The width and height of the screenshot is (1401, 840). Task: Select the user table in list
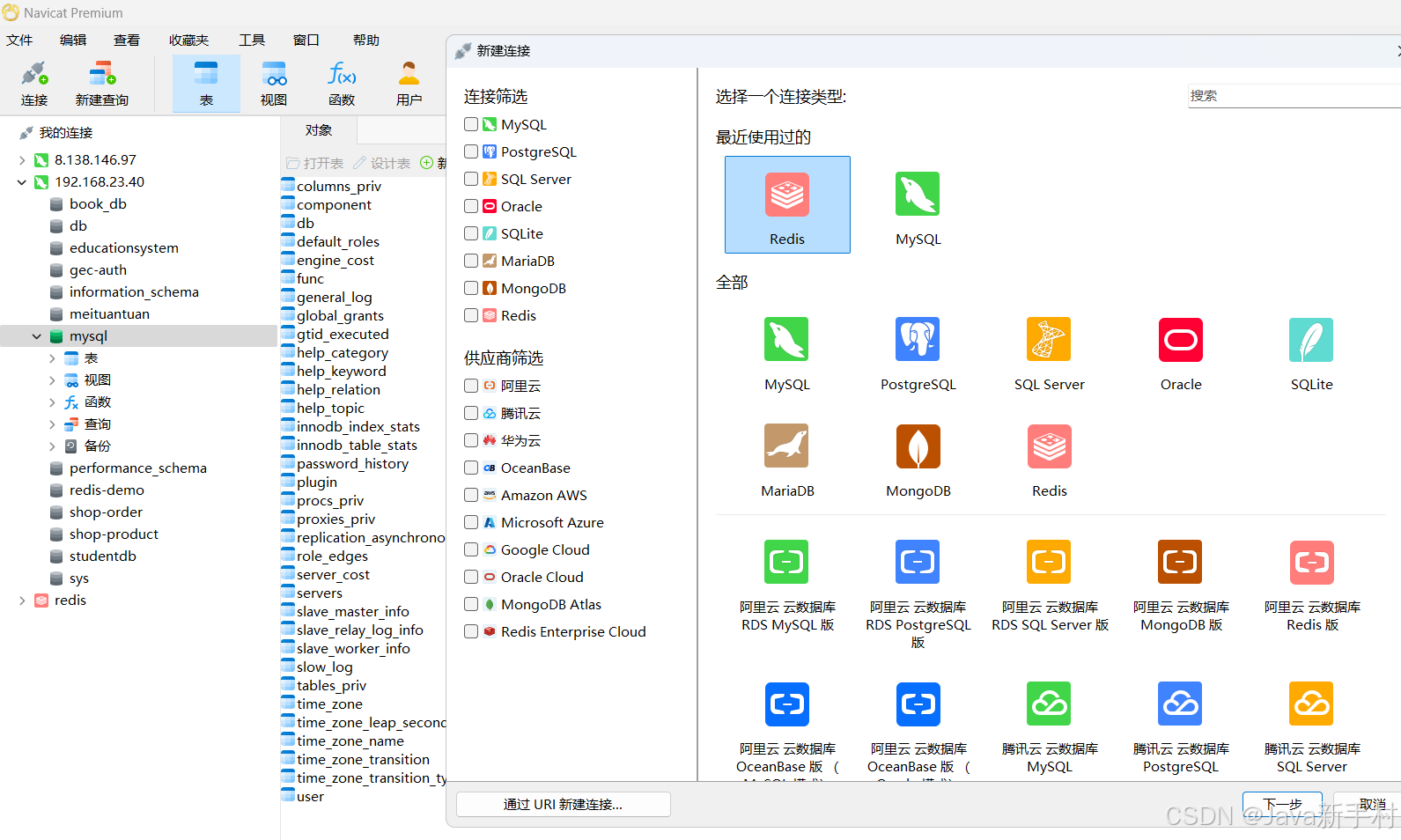pyautogui.click(x=310, y=796)
